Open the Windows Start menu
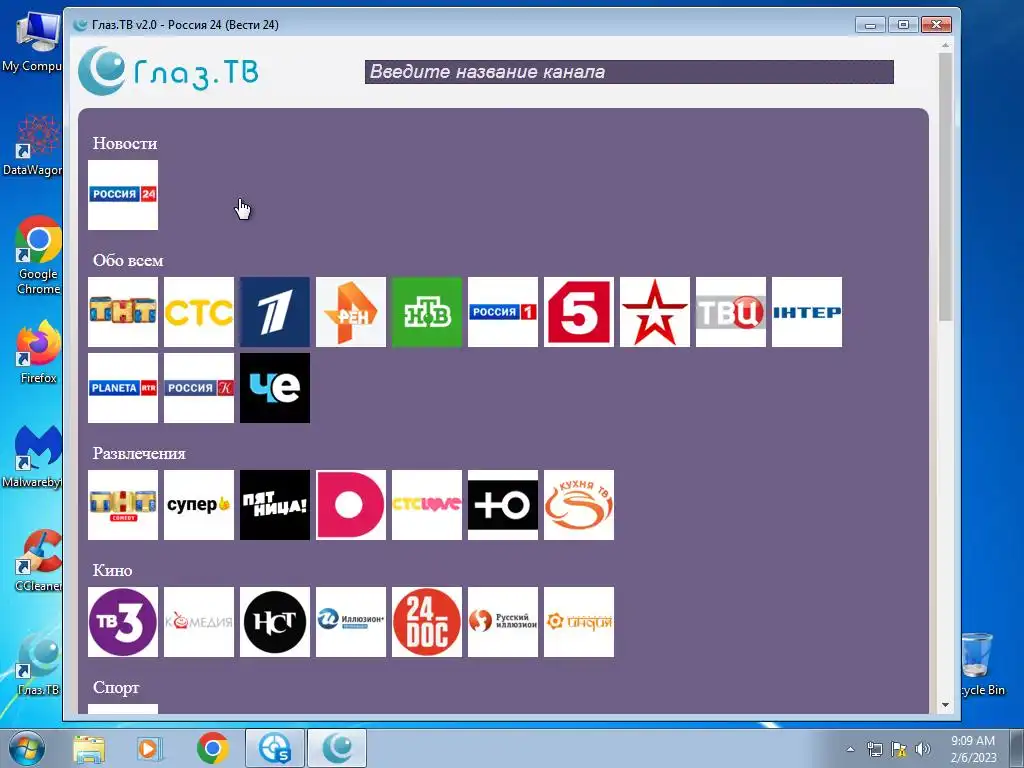Screen dimensions: 1024x768 (x=25, y=748)
